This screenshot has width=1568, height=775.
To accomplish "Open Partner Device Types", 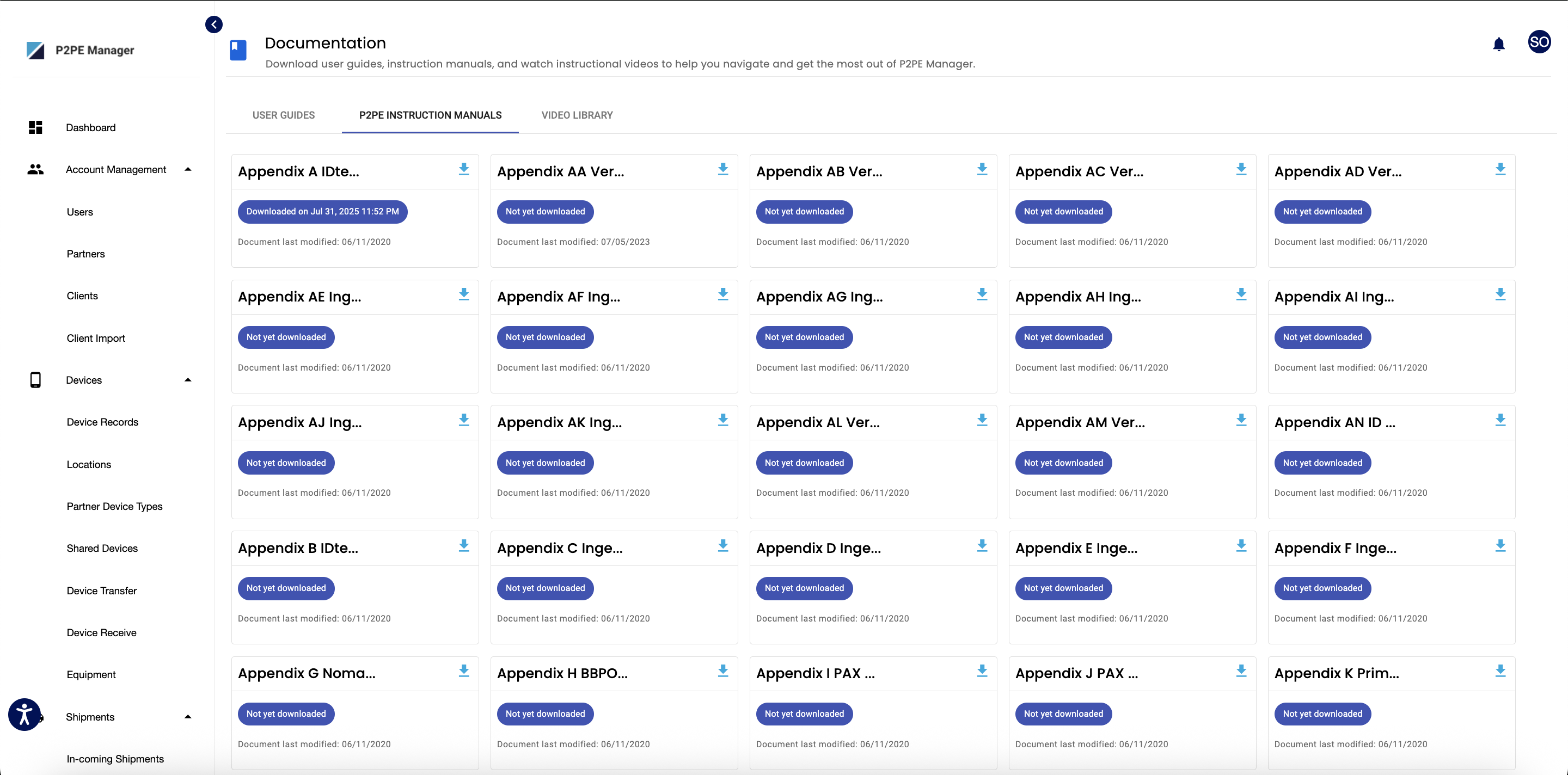I will point(114,506).
